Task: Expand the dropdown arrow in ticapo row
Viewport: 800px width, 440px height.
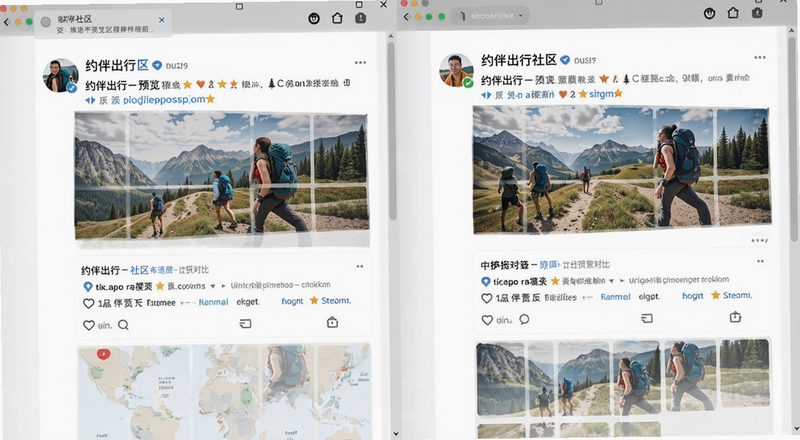Action: [611, 281]
